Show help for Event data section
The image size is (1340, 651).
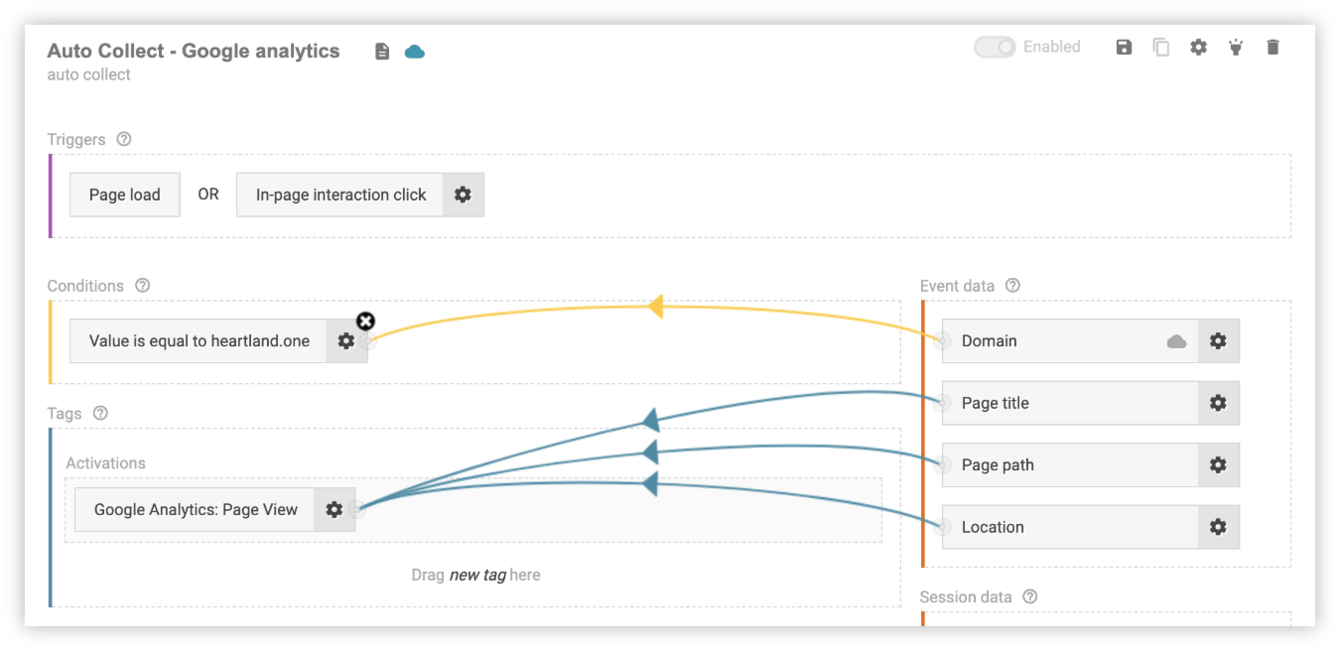point(1013,286)
